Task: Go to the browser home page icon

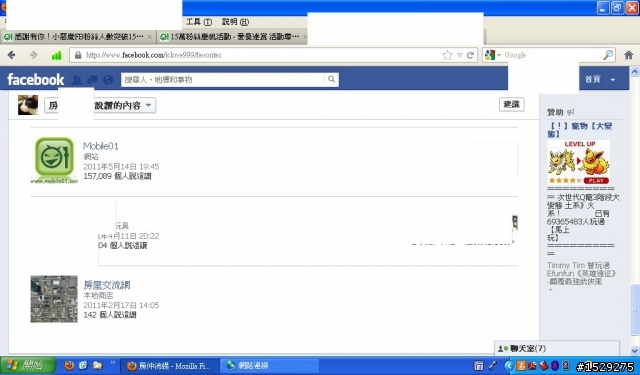Action: [x=629, y=55]
